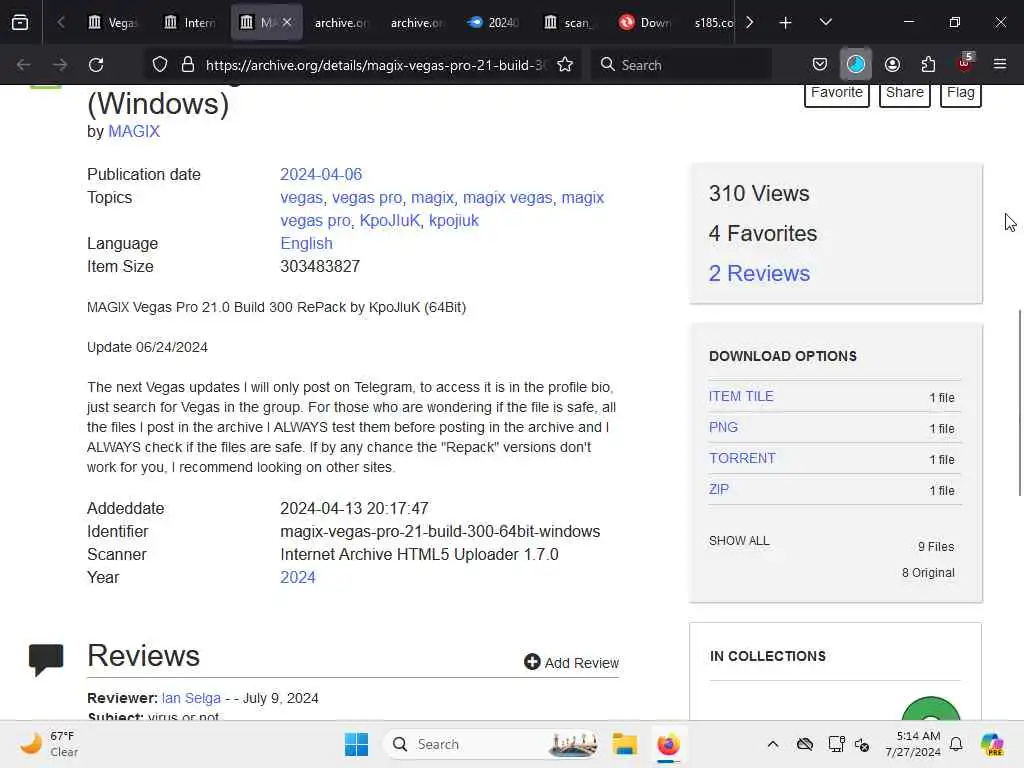This screenshot has height=768, width=1024.
Task: Jump to the 2 Reviews link
Action: 759,274
